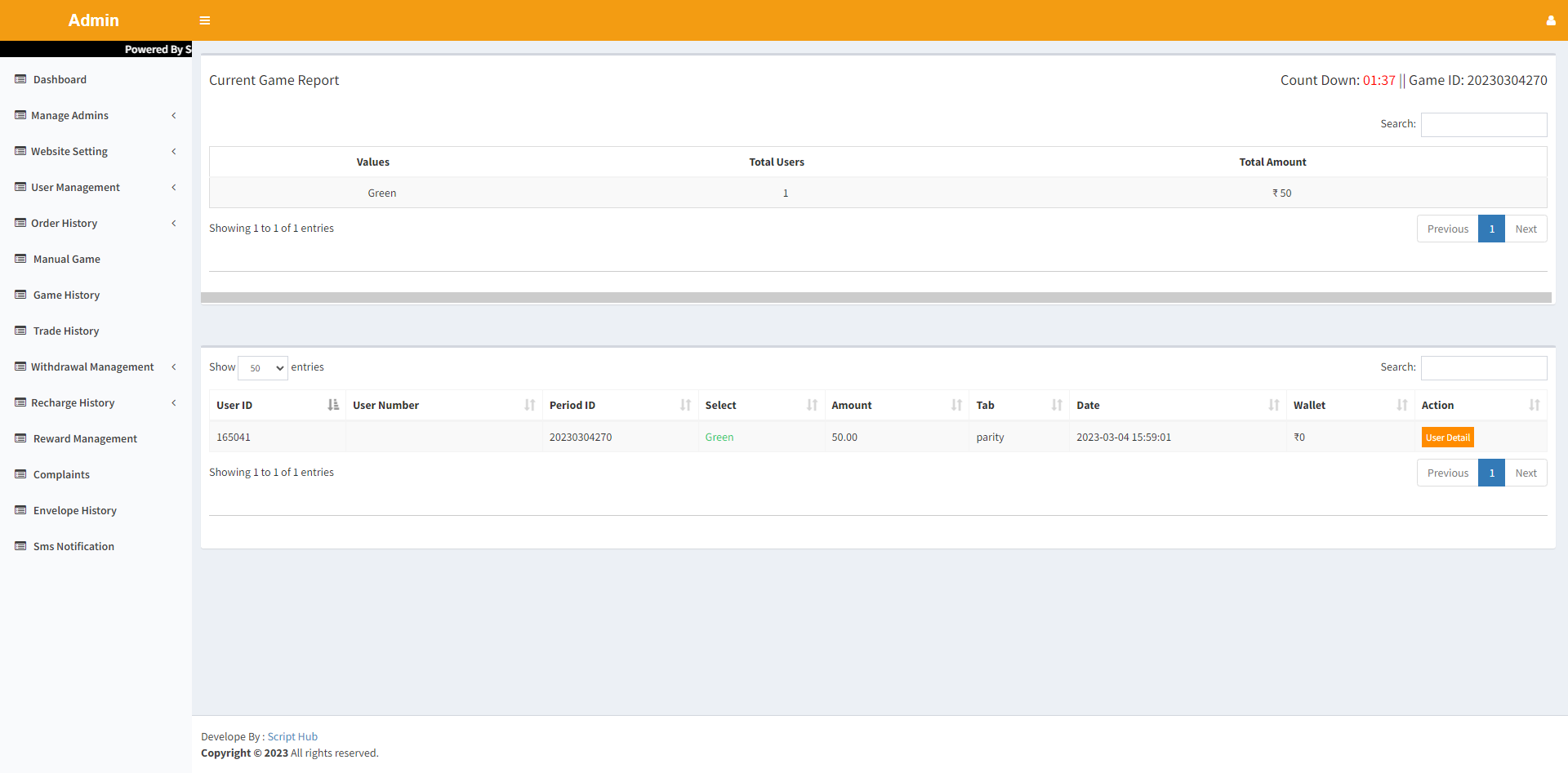Expand the Manage Admins submenu
The image size is (1568, 773).
173,115
